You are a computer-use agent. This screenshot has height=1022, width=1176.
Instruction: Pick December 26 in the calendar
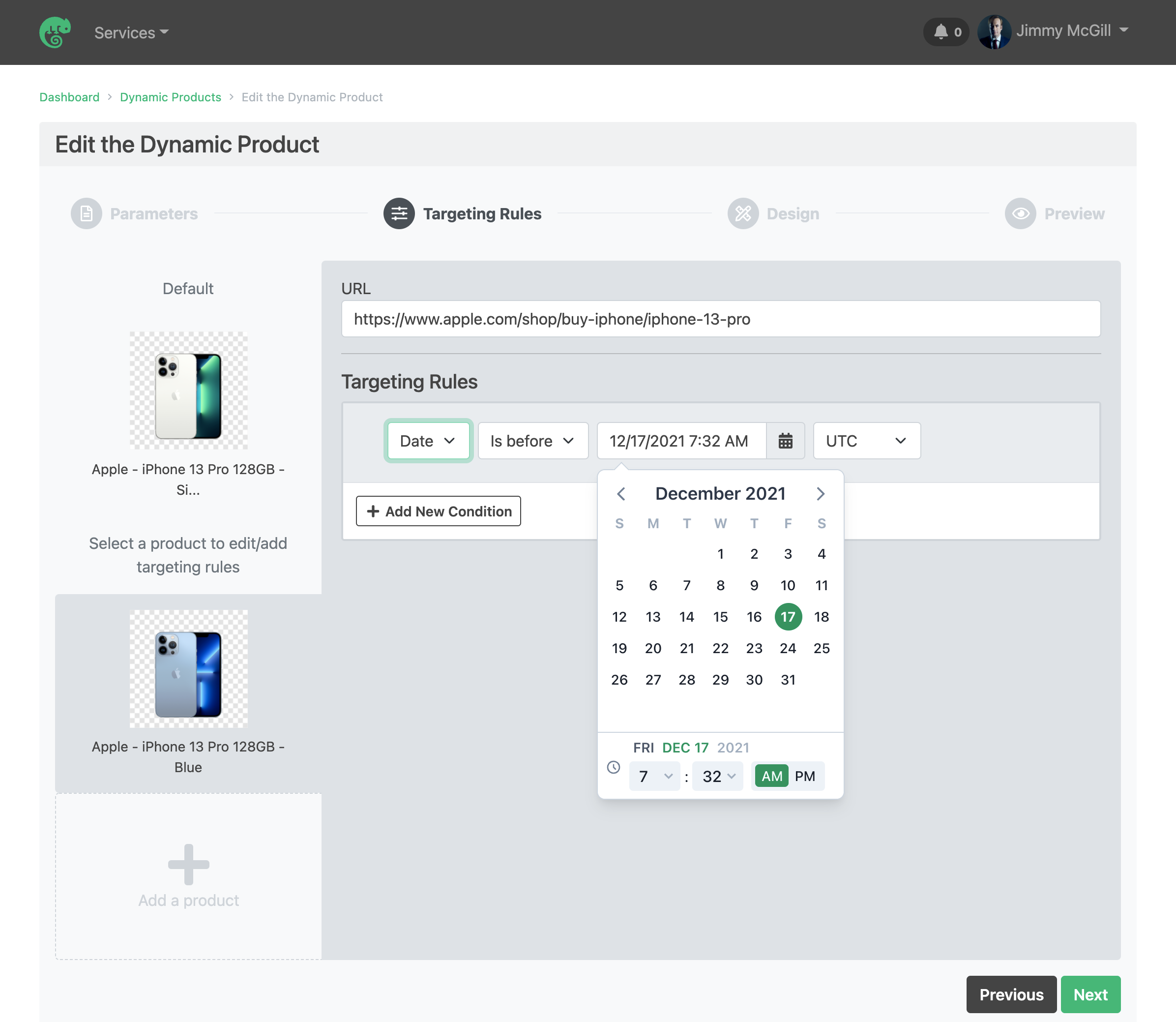[619, 680]
